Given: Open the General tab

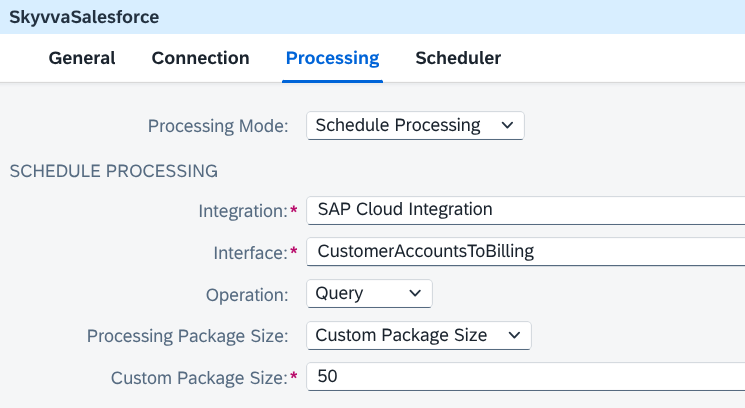Looking at the screenshot, I should (82, 58).
